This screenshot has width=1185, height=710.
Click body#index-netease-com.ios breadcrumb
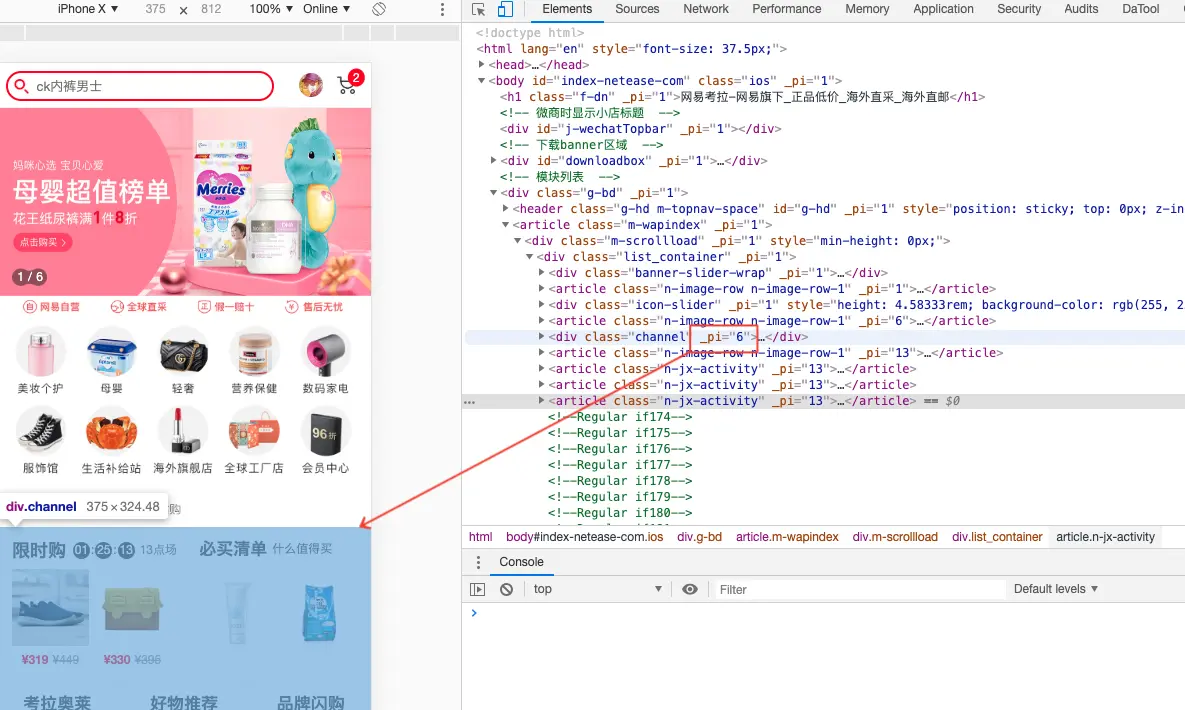point(584,537)
